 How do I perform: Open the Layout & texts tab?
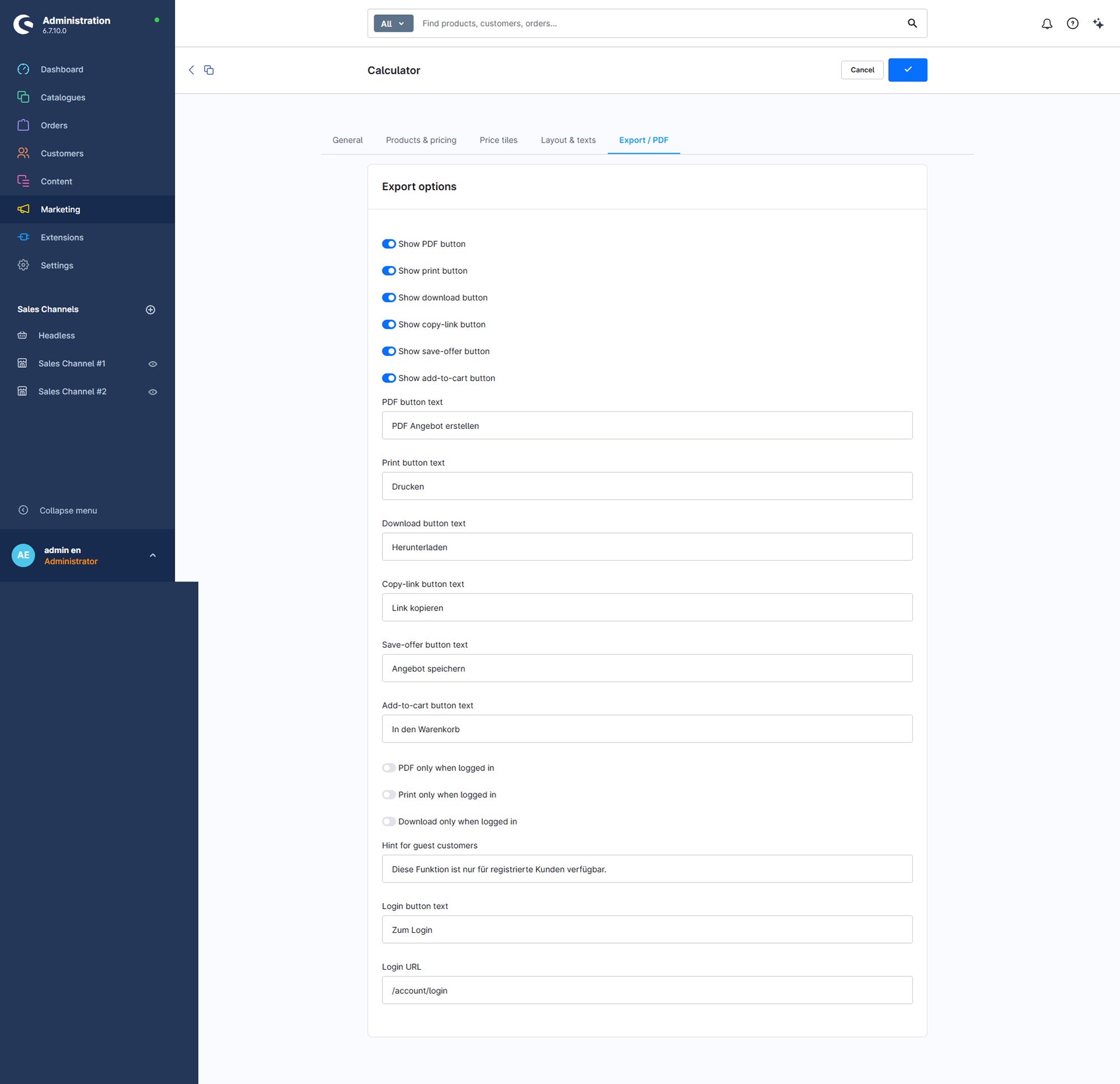click(x=568, y=140)
